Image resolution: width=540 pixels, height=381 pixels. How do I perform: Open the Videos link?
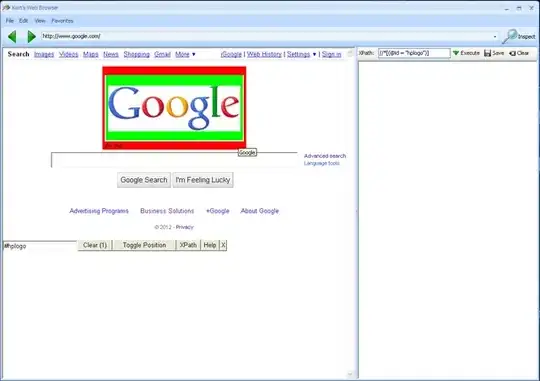(69, 54)
